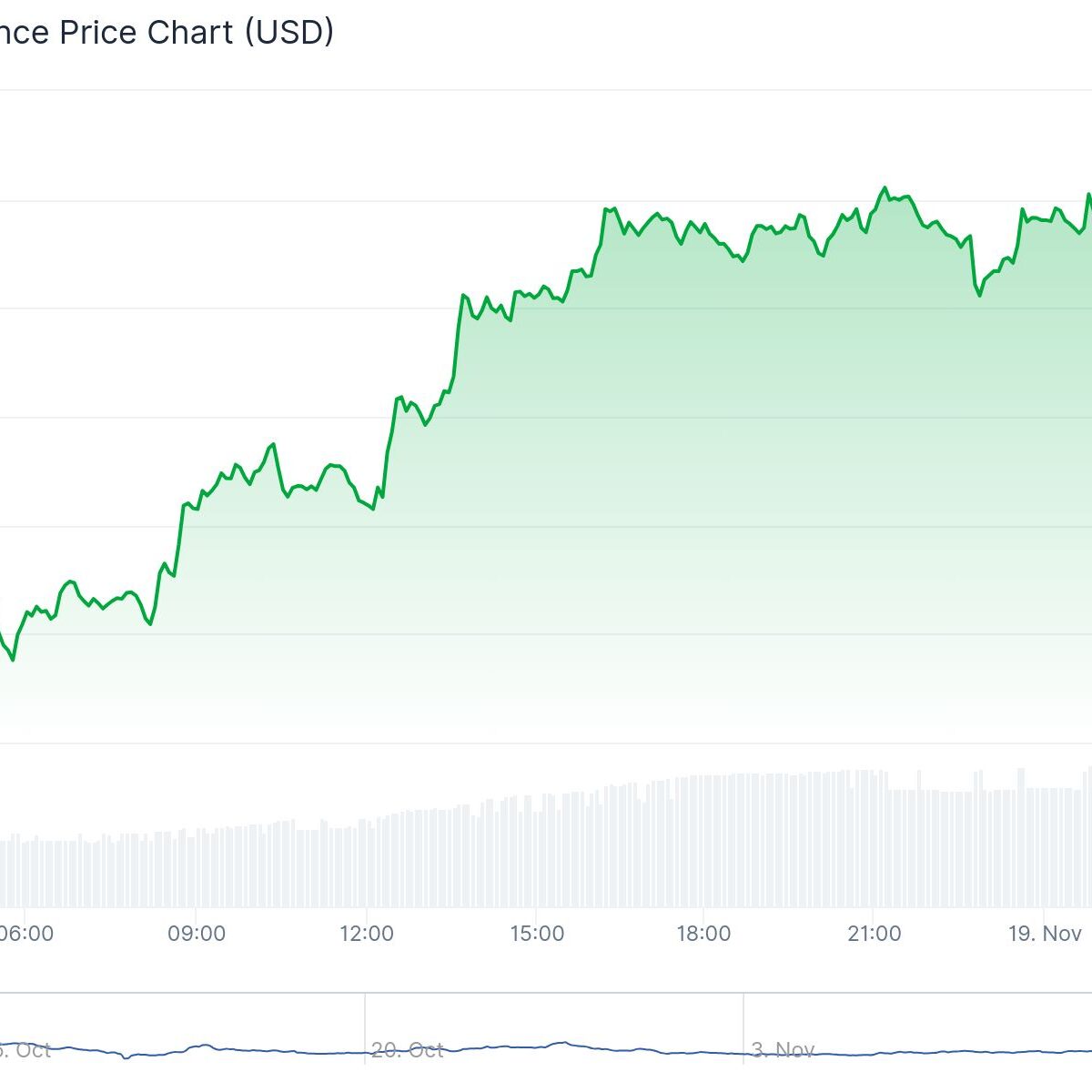Click the highest price peak just after 21:00
This screenshot has height=1092, width=1092.
point(884,188)
